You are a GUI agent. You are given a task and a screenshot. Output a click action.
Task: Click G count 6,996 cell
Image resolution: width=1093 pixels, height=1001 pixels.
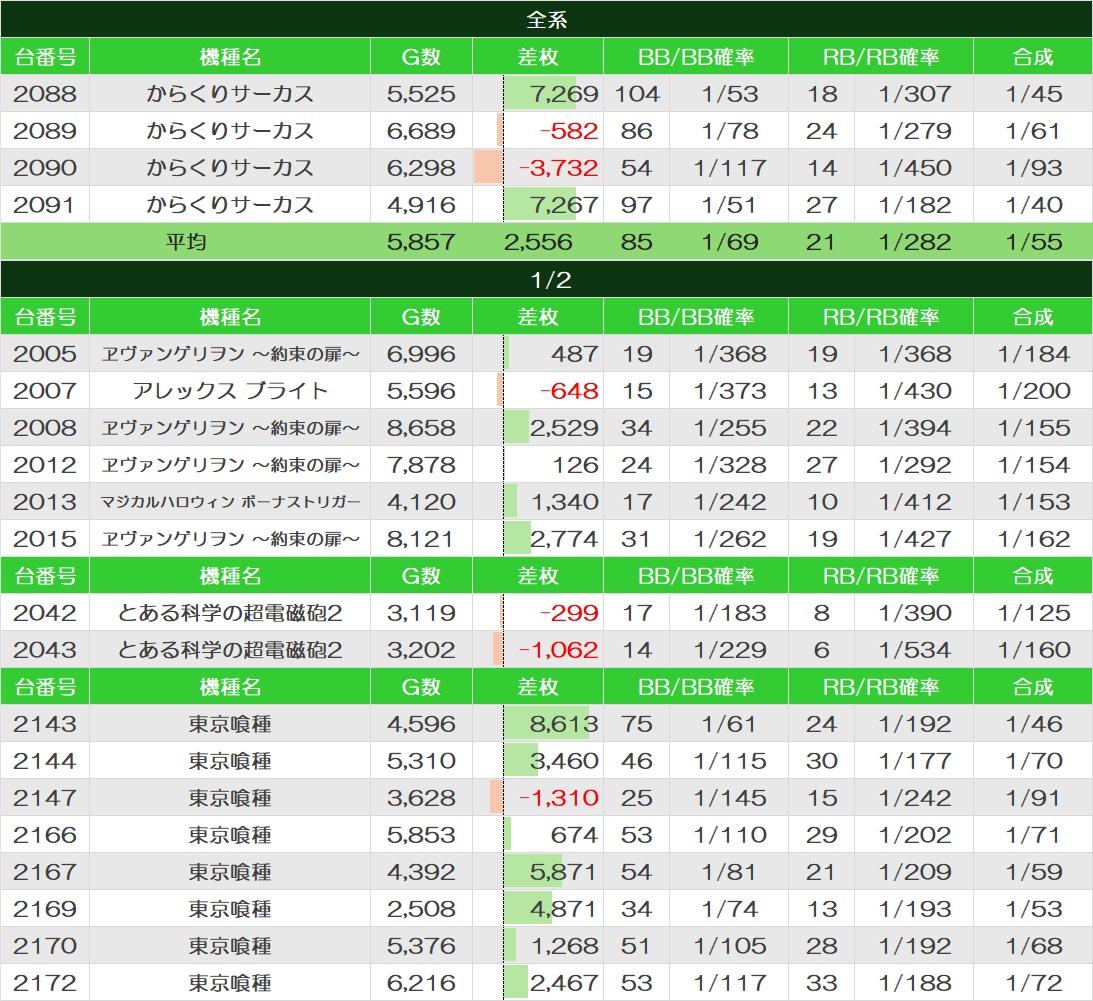click(x=421, y=353)
